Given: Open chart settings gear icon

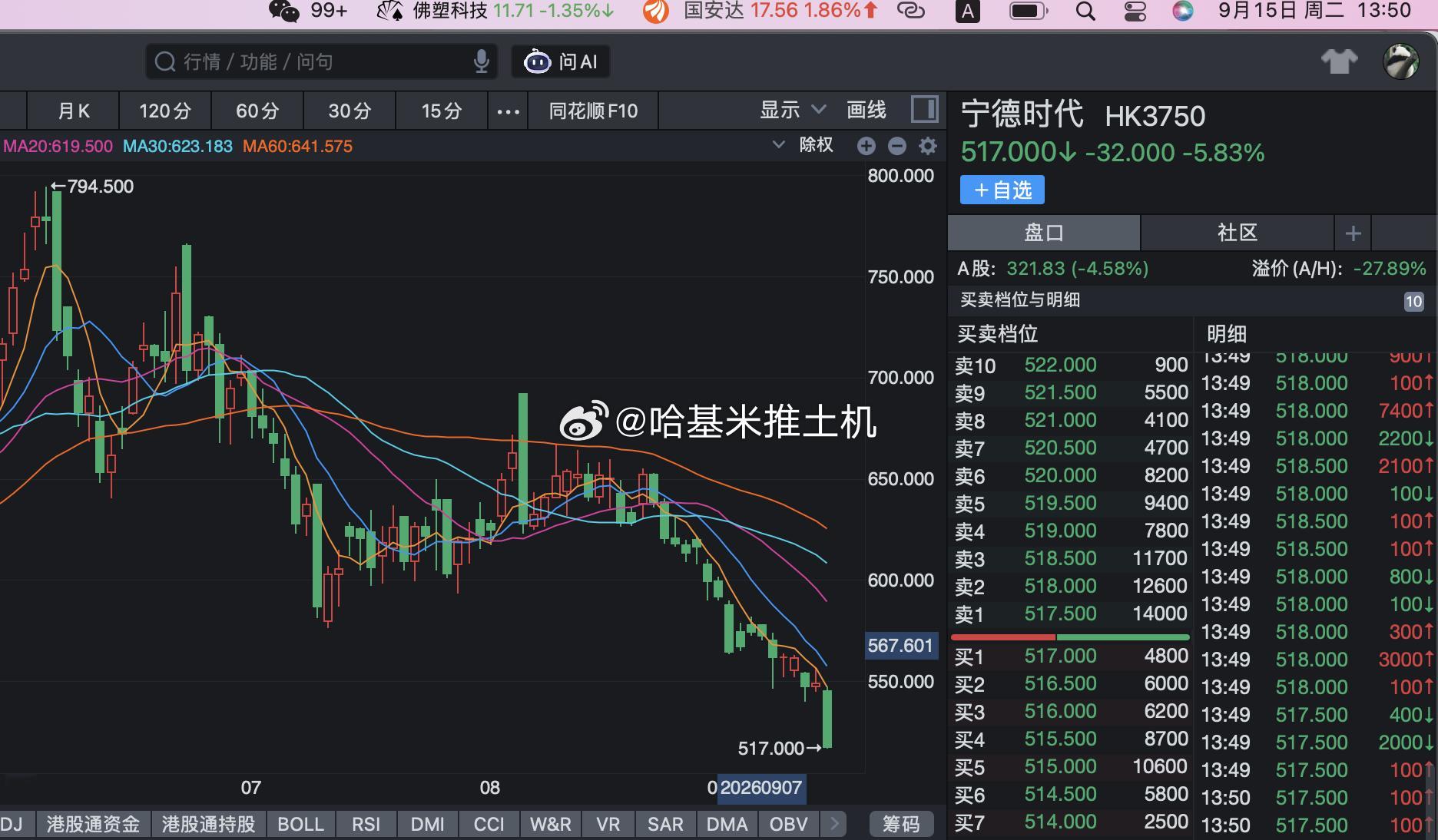Looking at the screenshot, I should point(928,146).
